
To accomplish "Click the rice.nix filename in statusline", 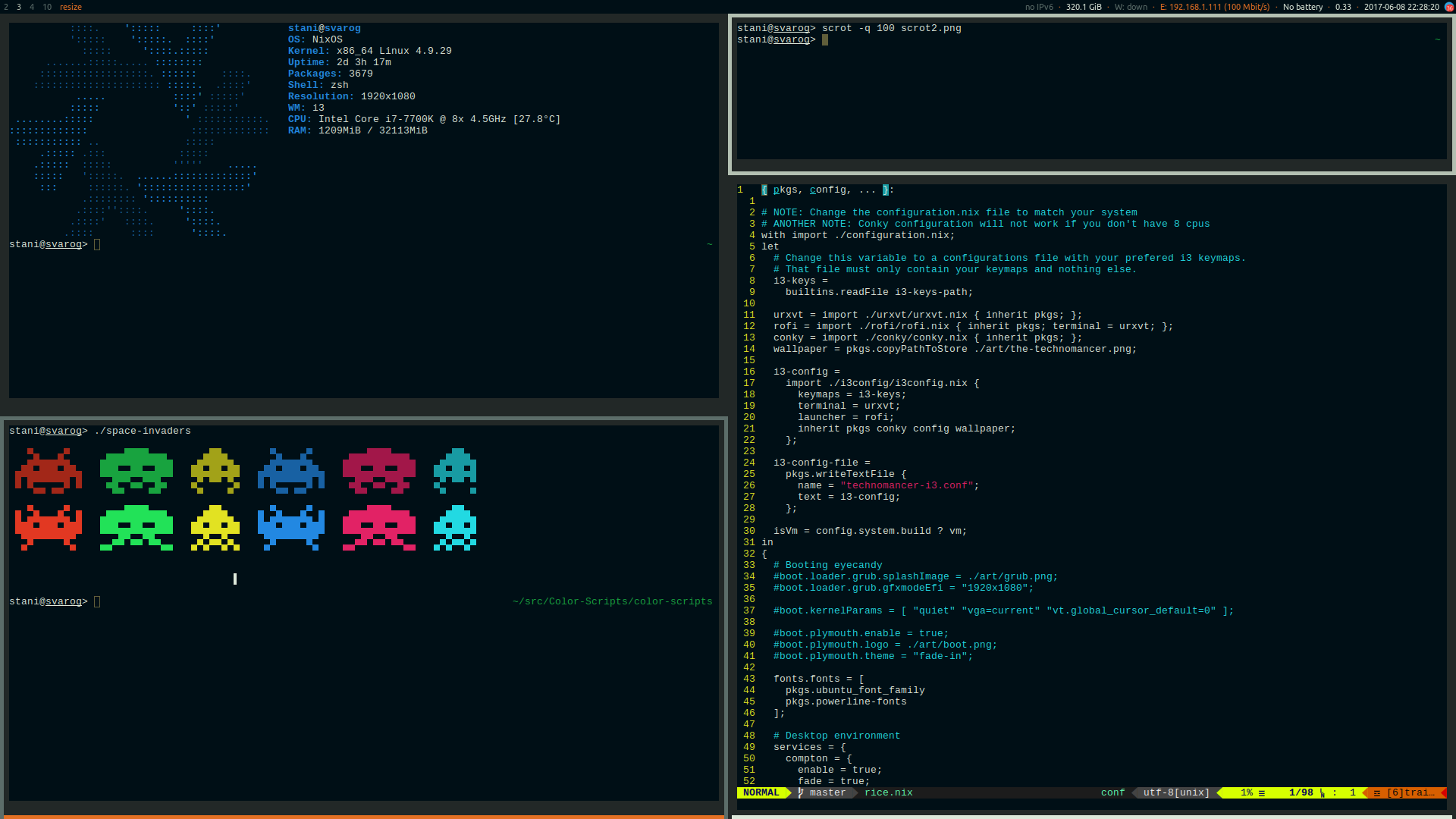I will (x=888, y=792).
